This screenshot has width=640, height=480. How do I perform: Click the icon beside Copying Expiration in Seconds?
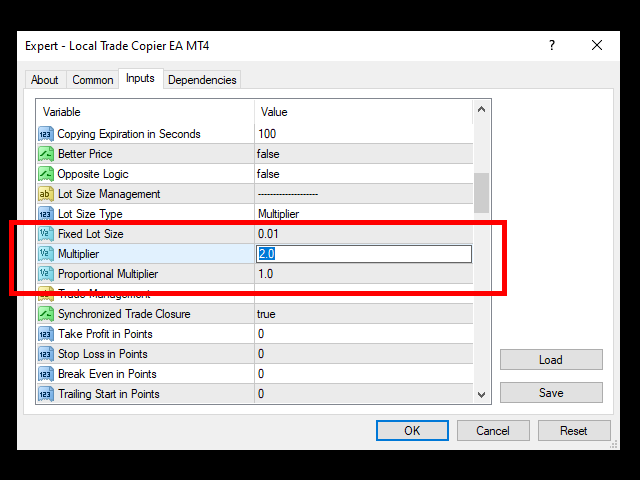coord(46,134)
